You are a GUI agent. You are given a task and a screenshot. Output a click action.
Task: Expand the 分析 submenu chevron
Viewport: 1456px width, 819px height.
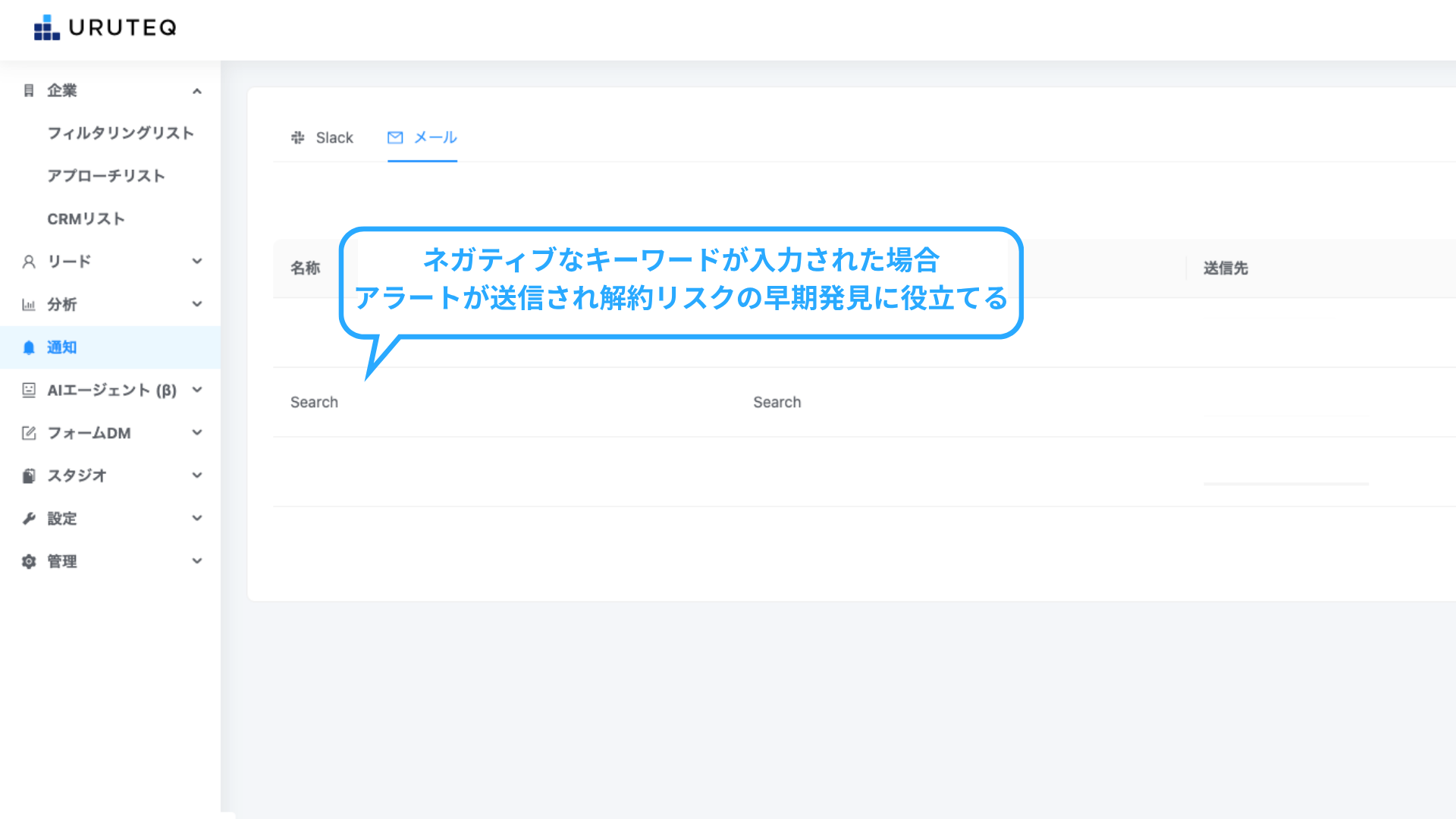click(x=197, y=304)
